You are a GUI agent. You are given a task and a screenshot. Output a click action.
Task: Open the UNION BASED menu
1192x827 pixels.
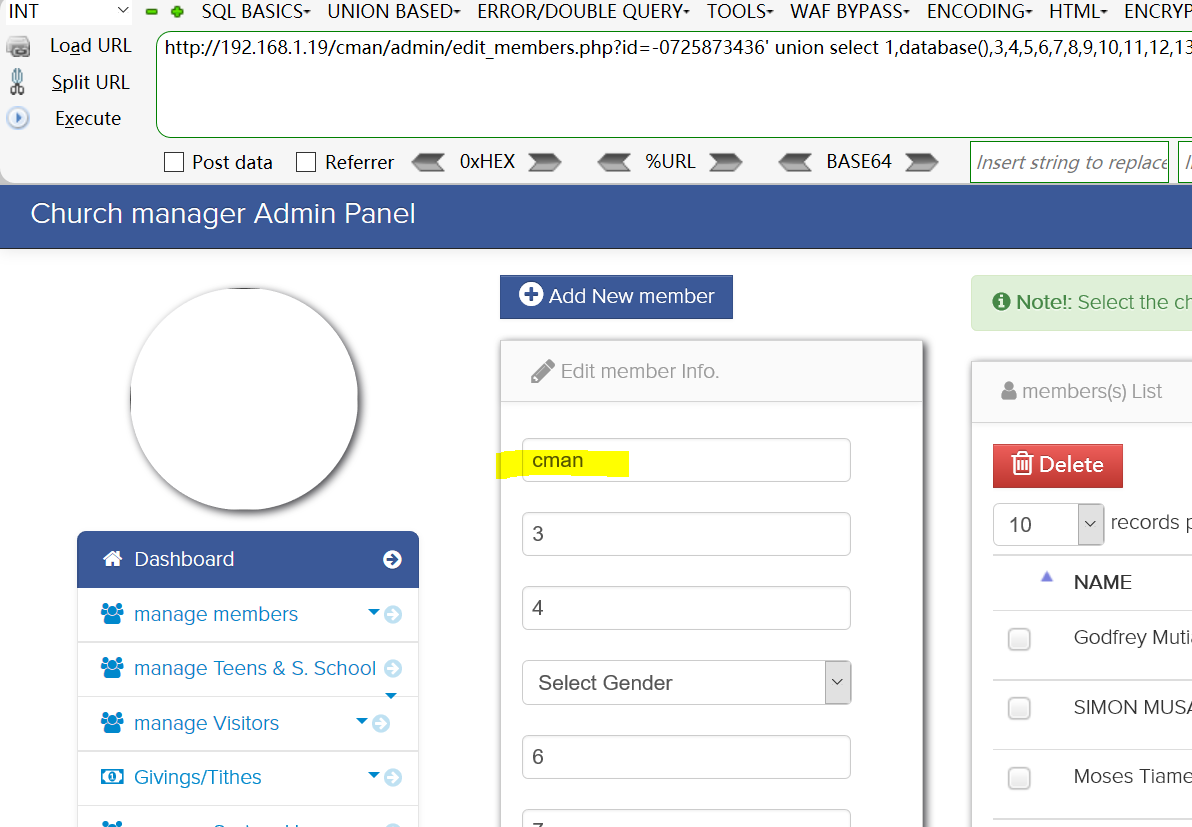[x=394, y=11]
